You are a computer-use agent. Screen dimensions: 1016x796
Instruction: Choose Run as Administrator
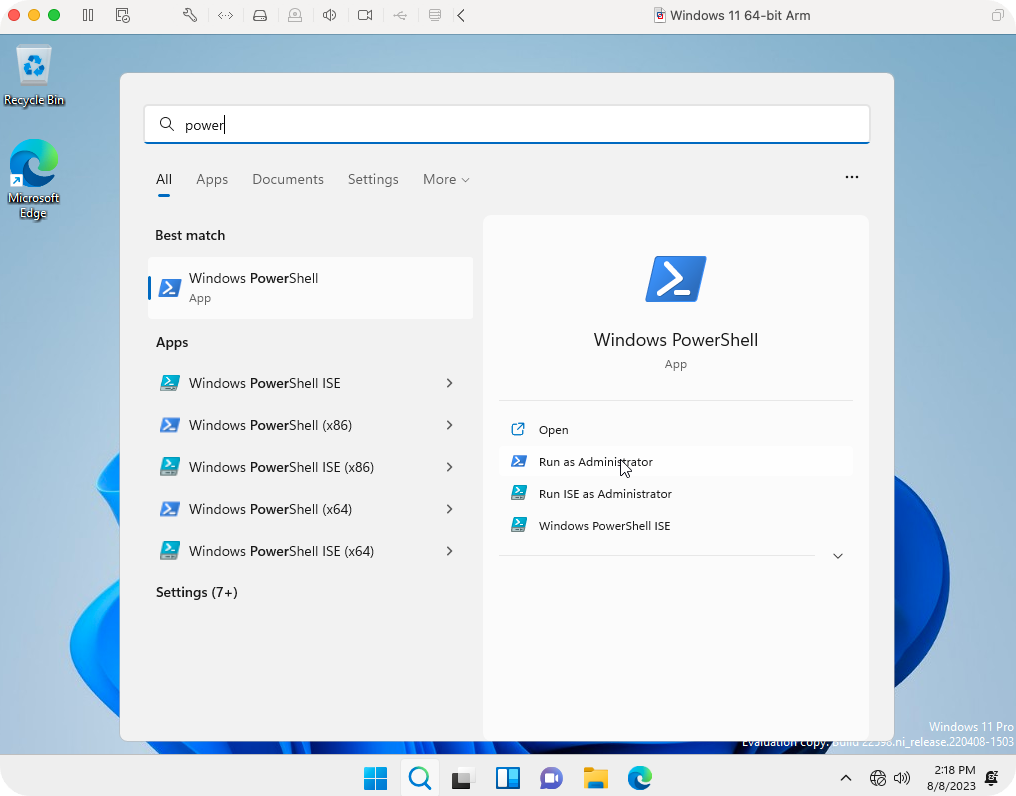click(675, 462)
